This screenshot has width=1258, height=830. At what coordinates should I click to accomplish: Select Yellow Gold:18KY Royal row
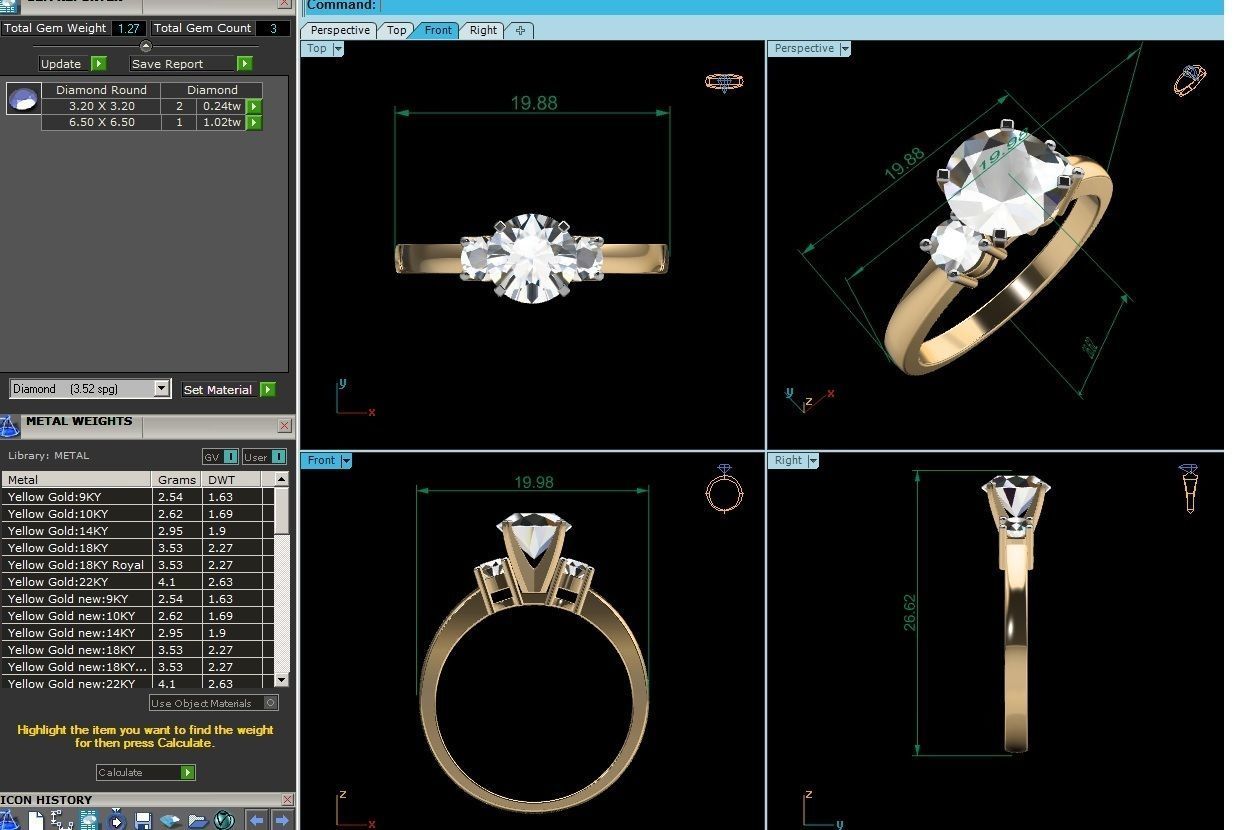click(x=137, y=564)
